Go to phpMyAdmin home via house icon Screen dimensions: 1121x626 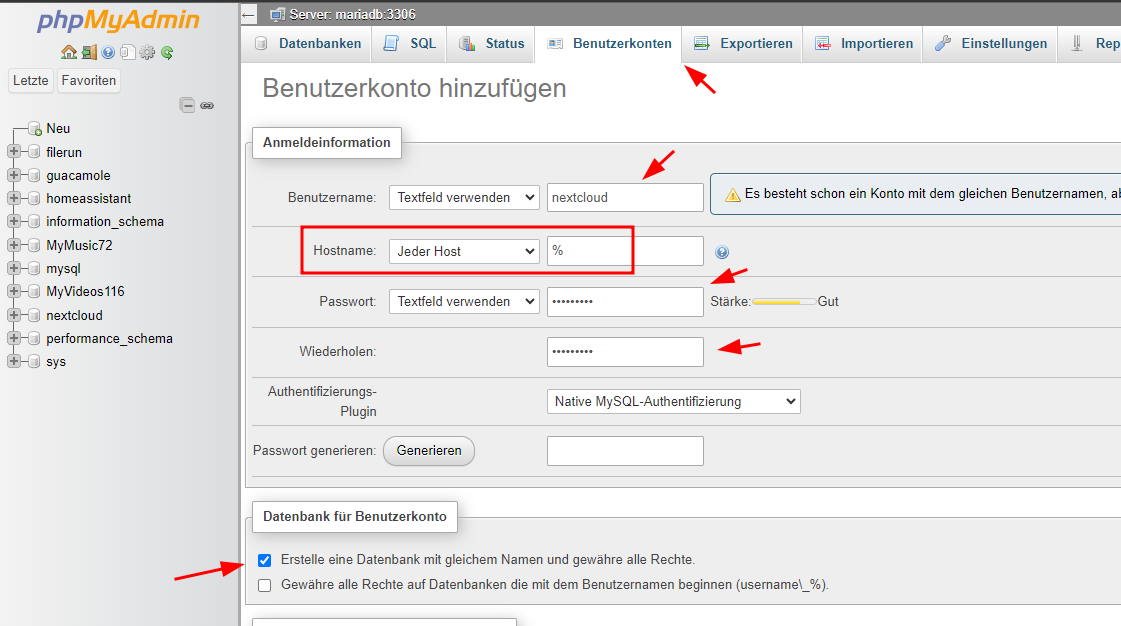69,52
